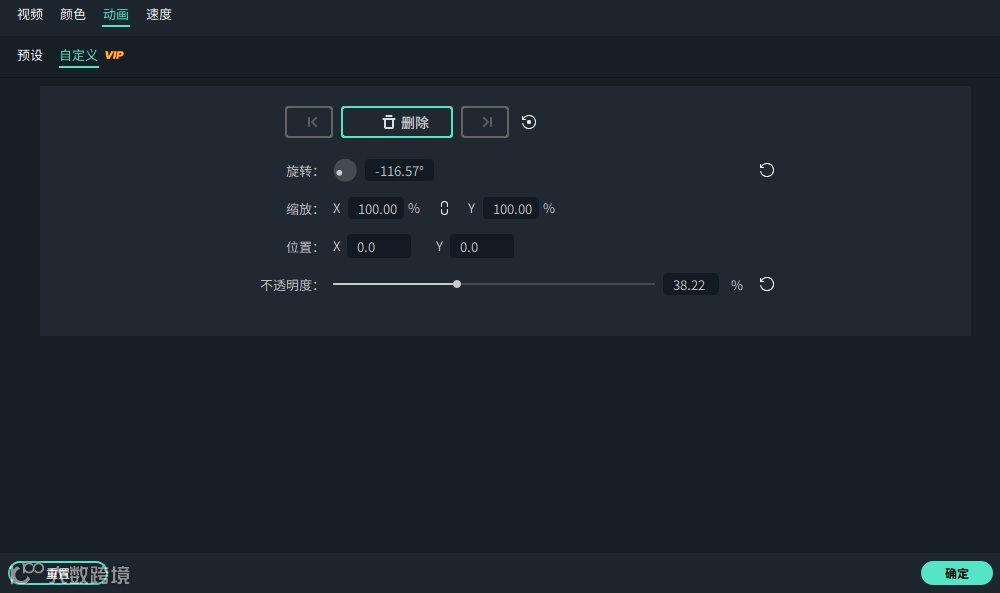1000x593 pixels.
Task: Click the 删除 delete button
Action: pos(397,122)
